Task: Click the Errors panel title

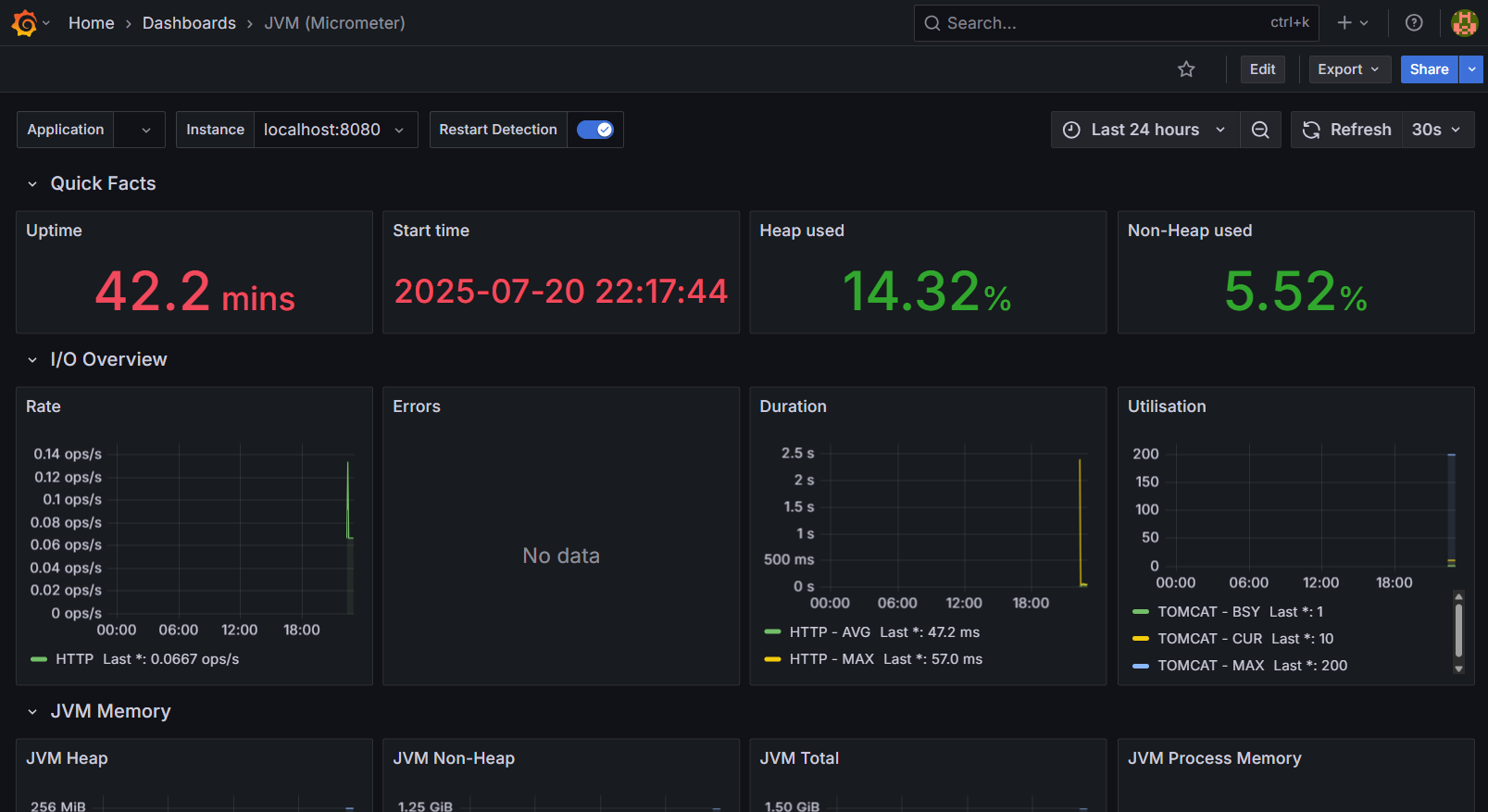Action: click(417, 406)
